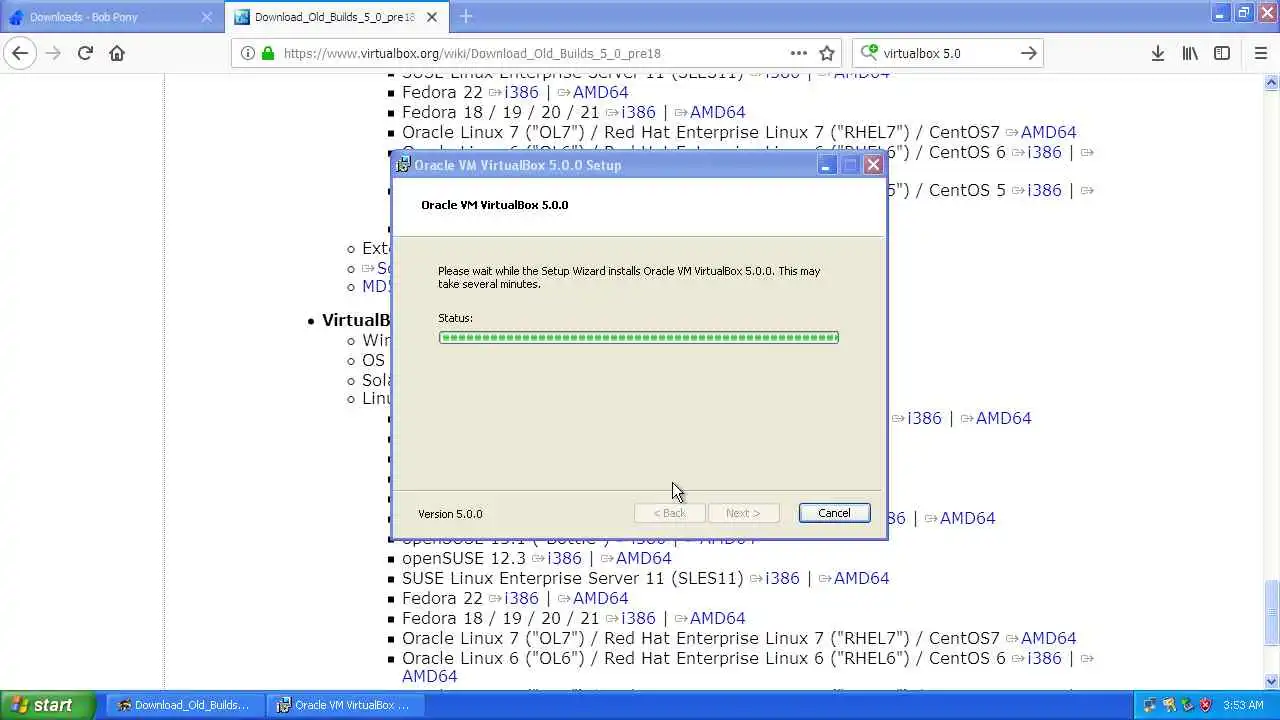The width and height of the screenshot is (1280, 720).
Task: Close the VirtualBox Setup dialog
Action: [x=873, y=165]
